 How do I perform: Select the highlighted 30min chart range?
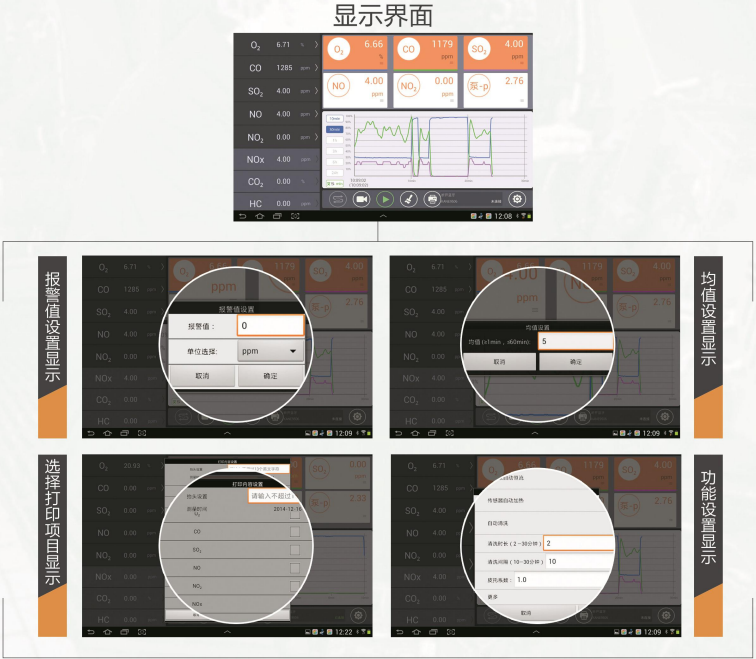335,129
